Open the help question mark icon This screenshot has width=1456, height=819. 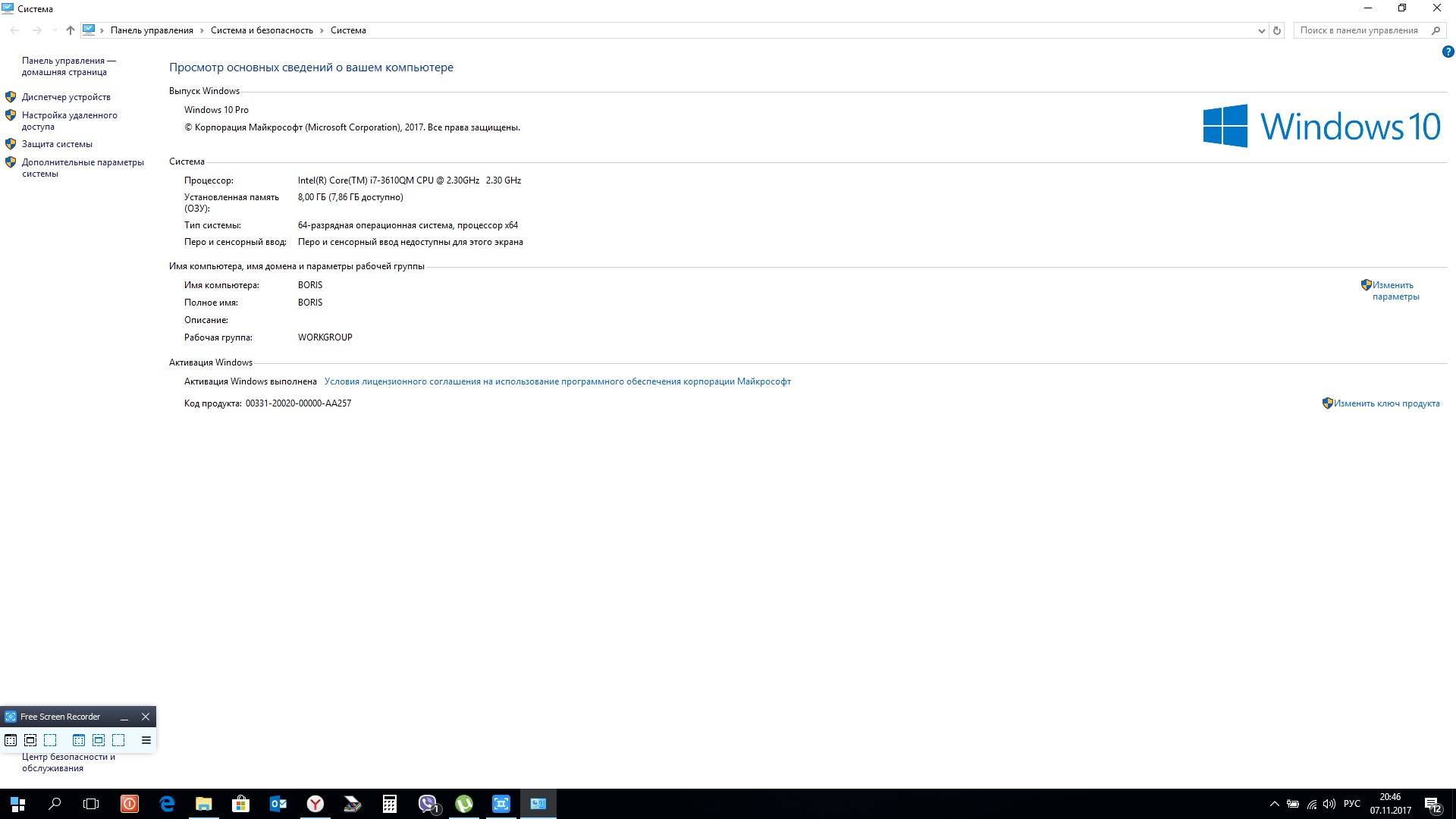point(1448,52)
